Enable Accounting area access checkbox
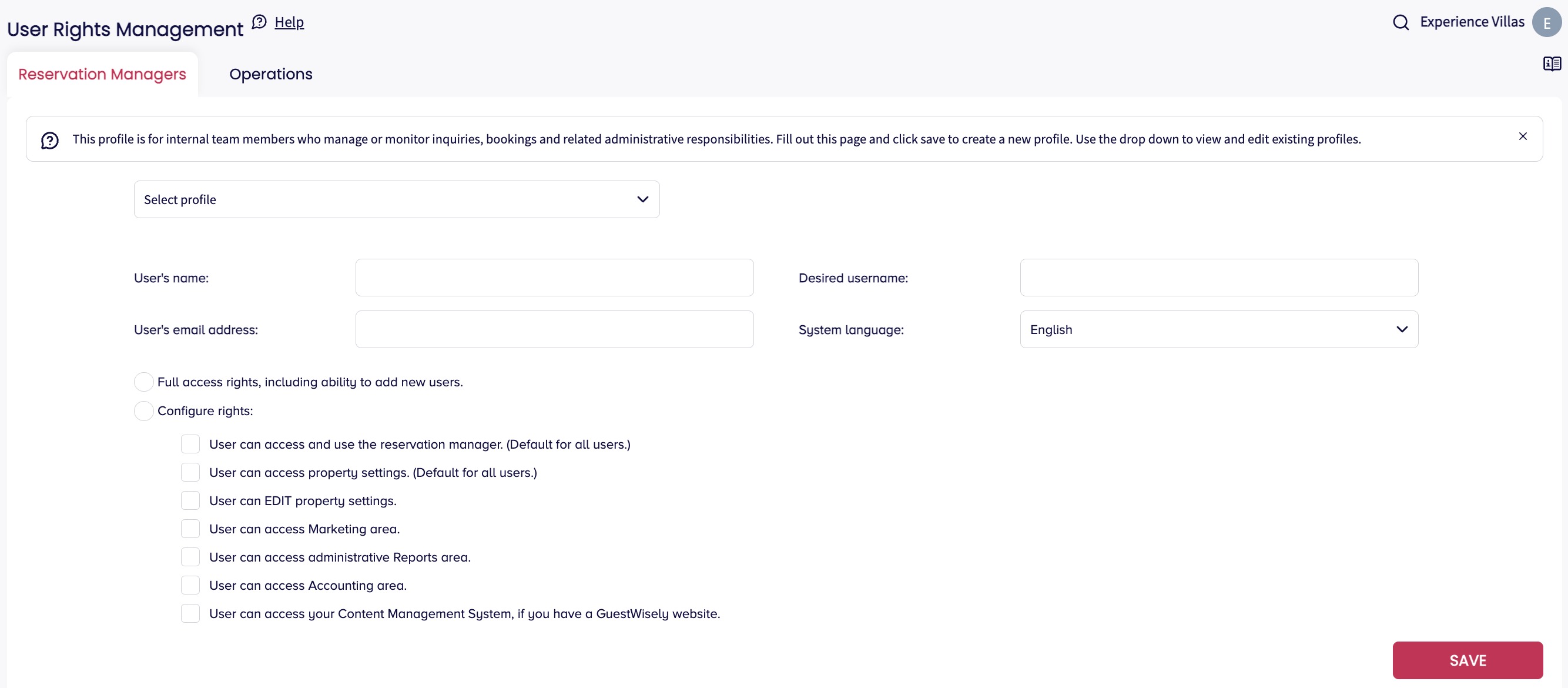 190,585
